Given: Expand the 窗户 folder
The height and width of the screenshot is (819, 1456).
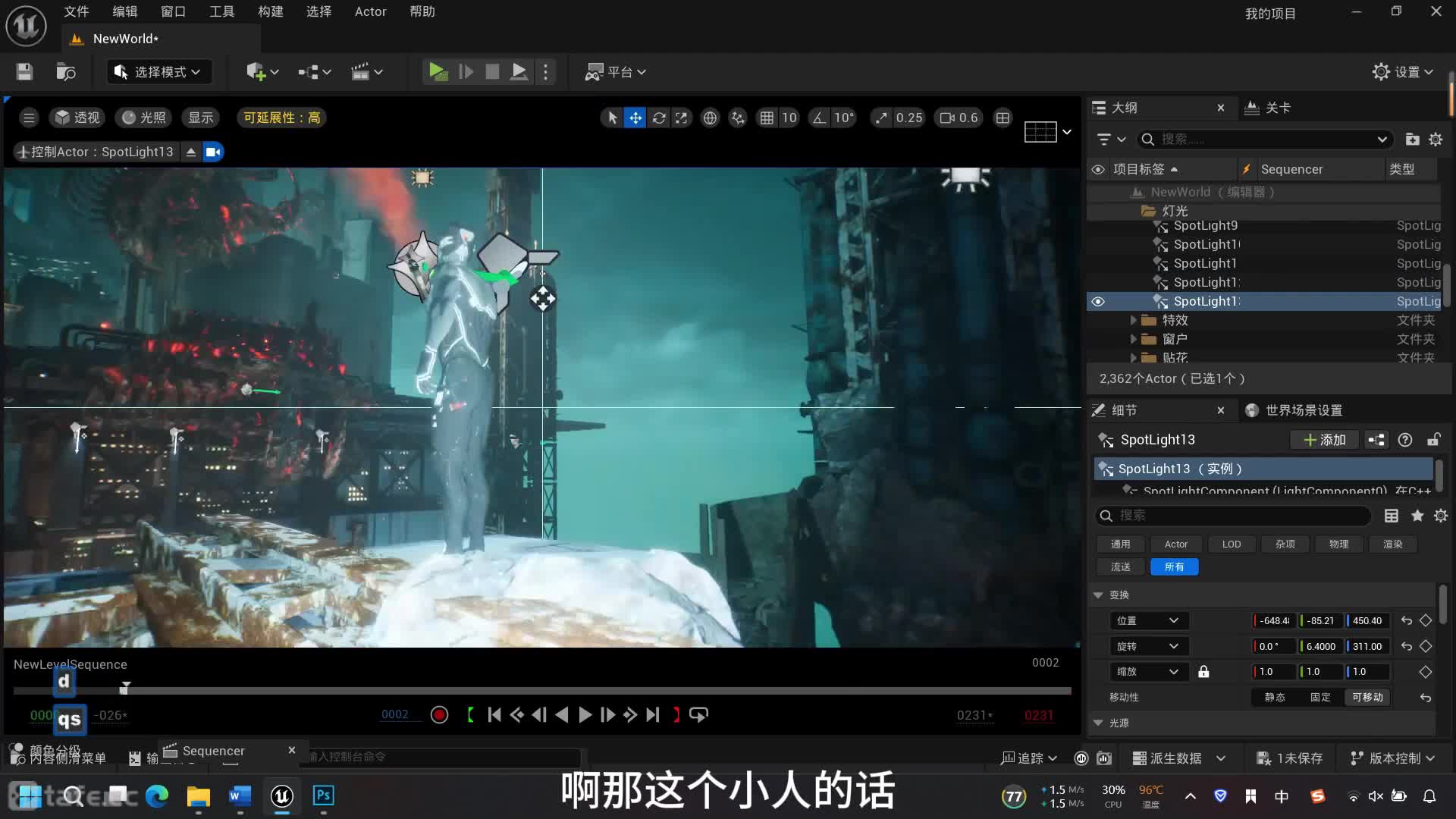Looking at the screenshot, I should click(x=1134, y=339).
